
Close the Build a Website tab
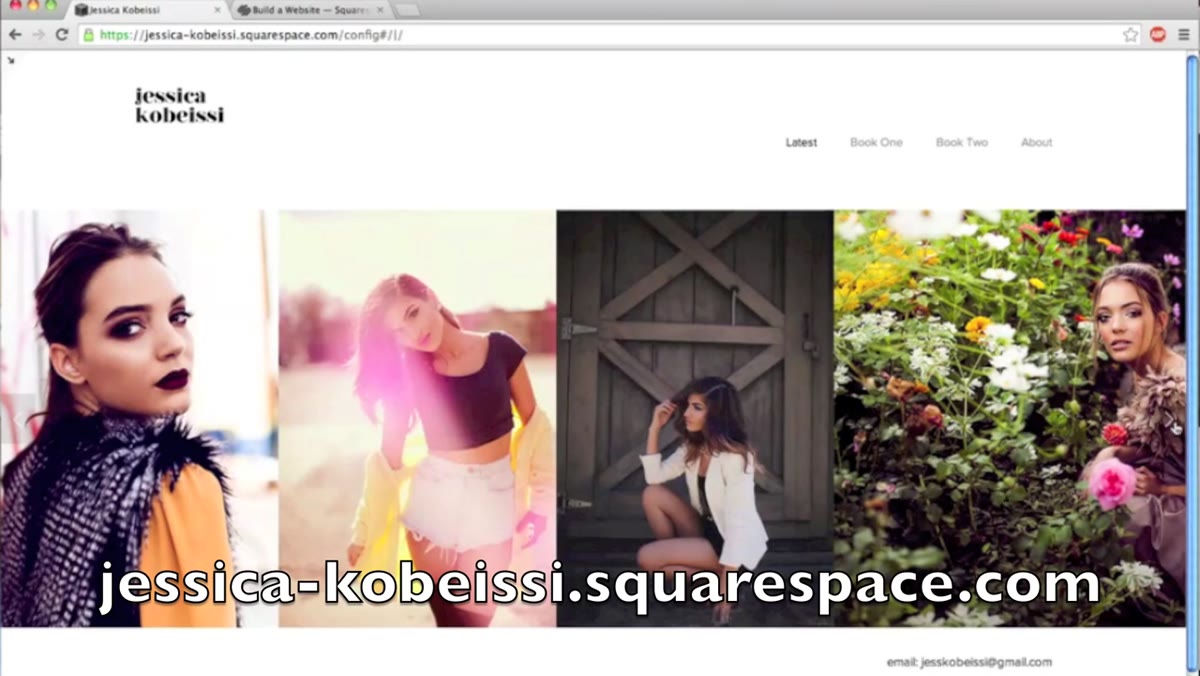pos(379,9)
